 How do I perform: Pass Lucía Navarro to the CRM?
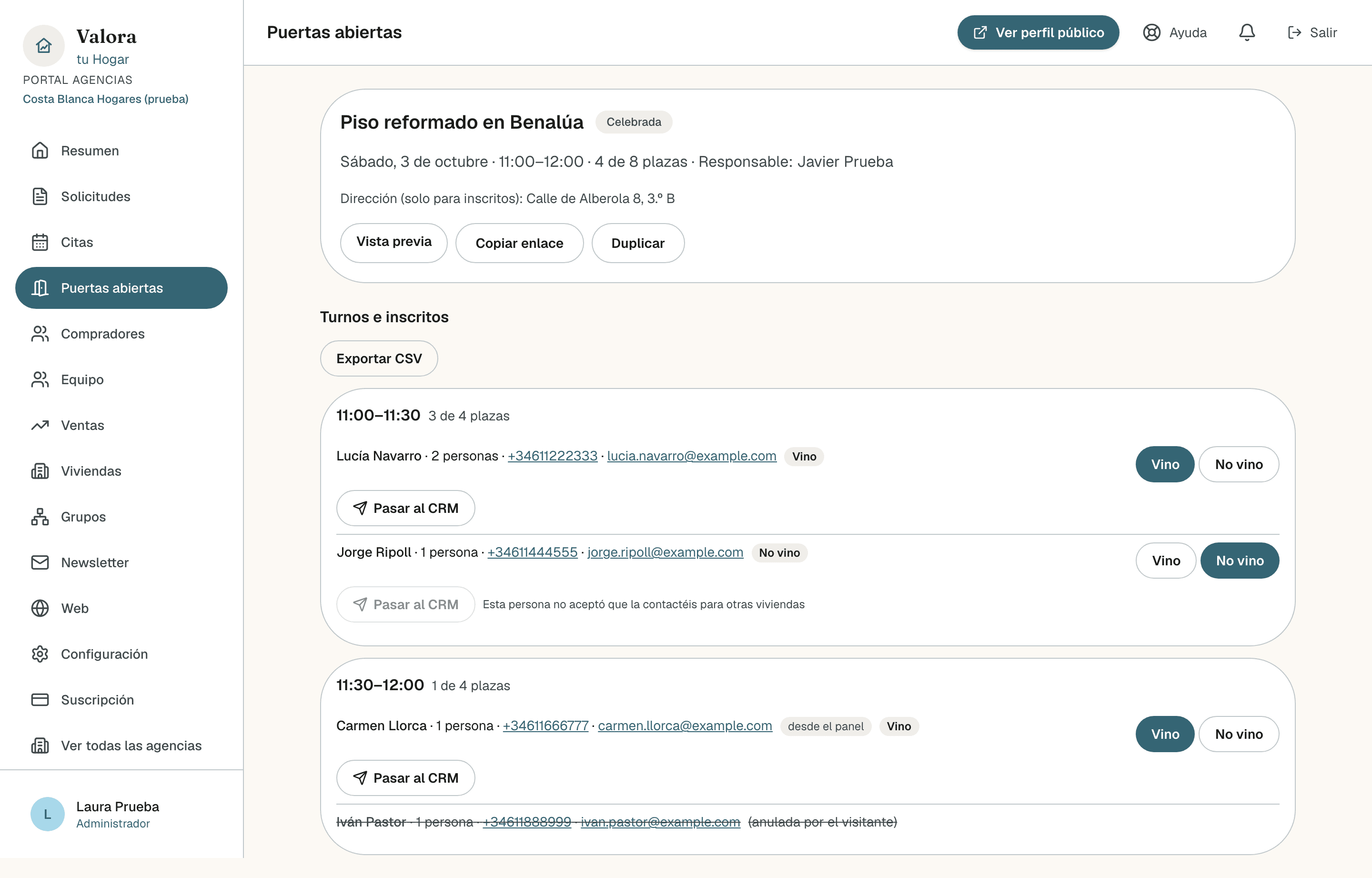[x=405, y=508]
